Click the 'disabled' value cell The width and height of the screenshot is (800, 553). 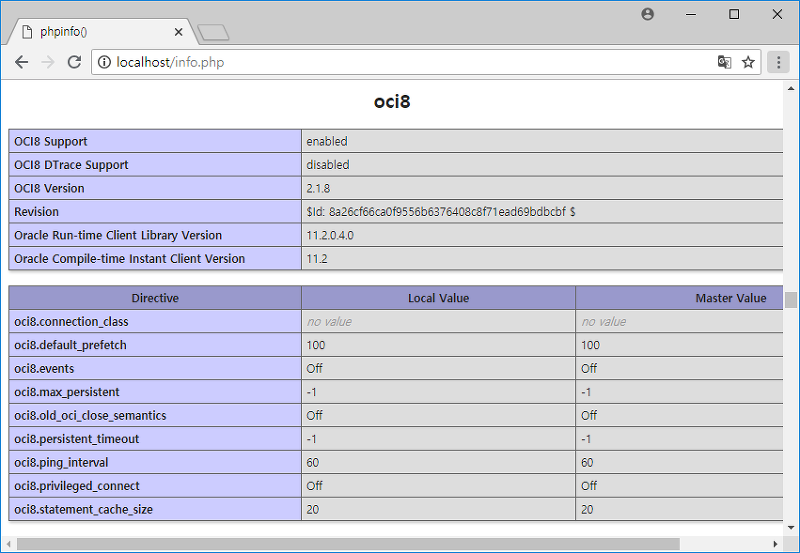(542, 165)
